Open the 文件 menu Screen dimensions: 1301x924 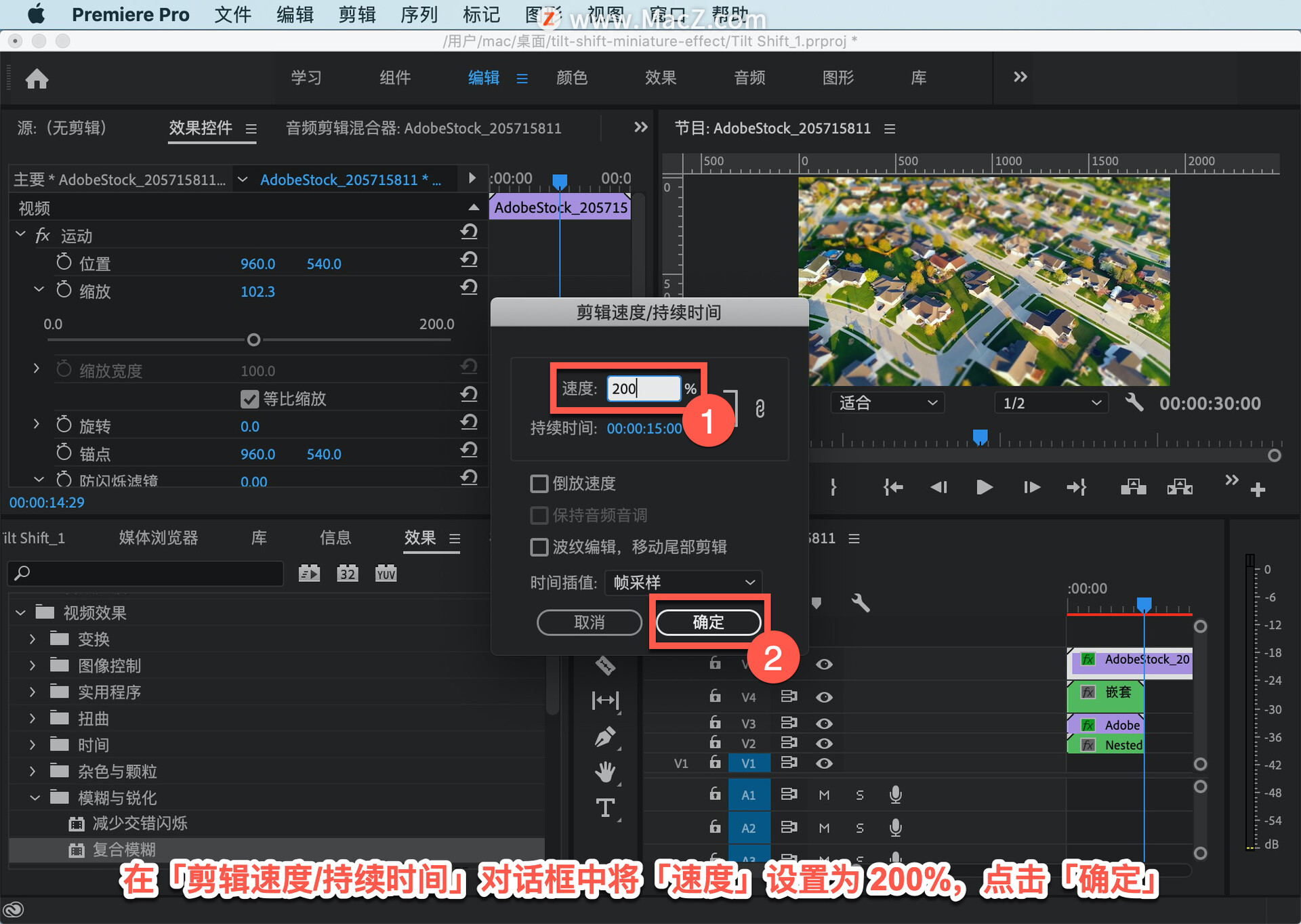point(233,14)
